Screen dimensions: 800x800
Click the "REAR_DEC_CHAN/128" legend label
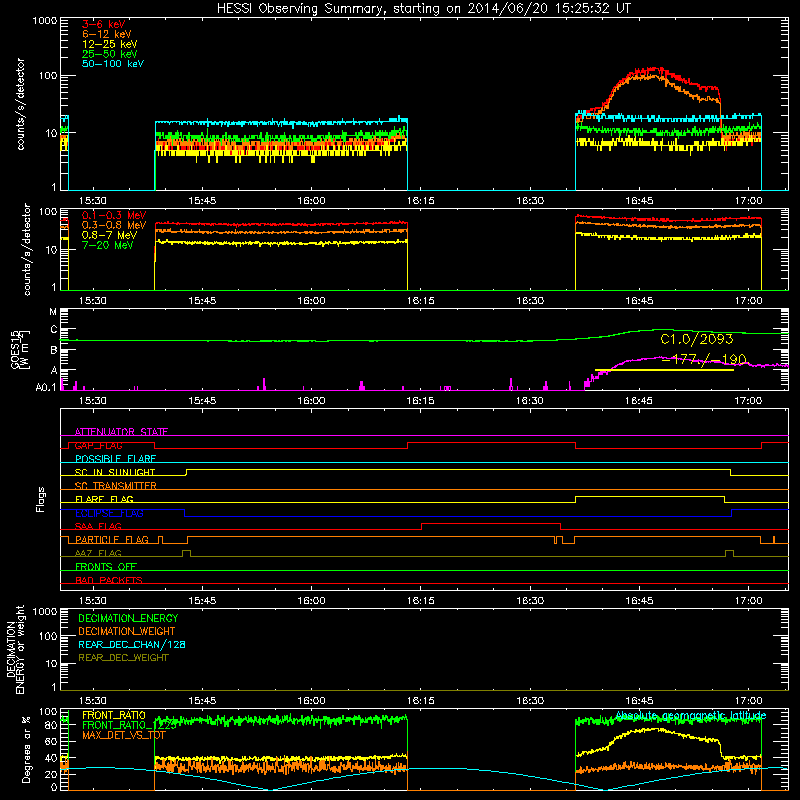[x=132, y=645]
